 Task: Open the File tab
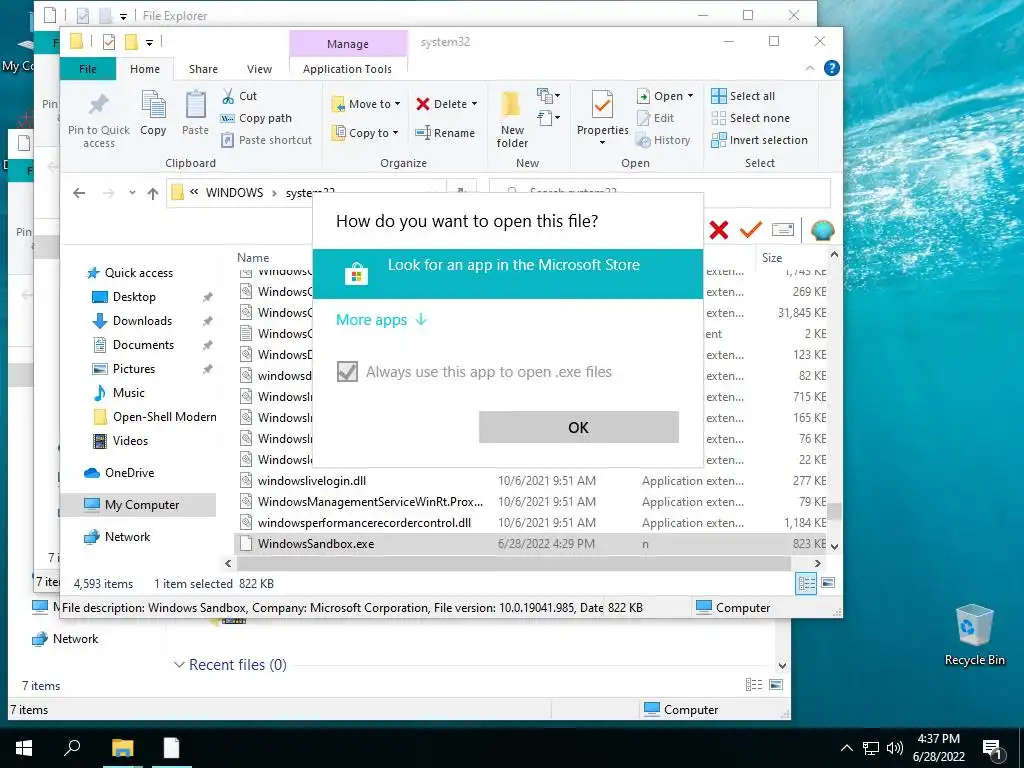88,69
